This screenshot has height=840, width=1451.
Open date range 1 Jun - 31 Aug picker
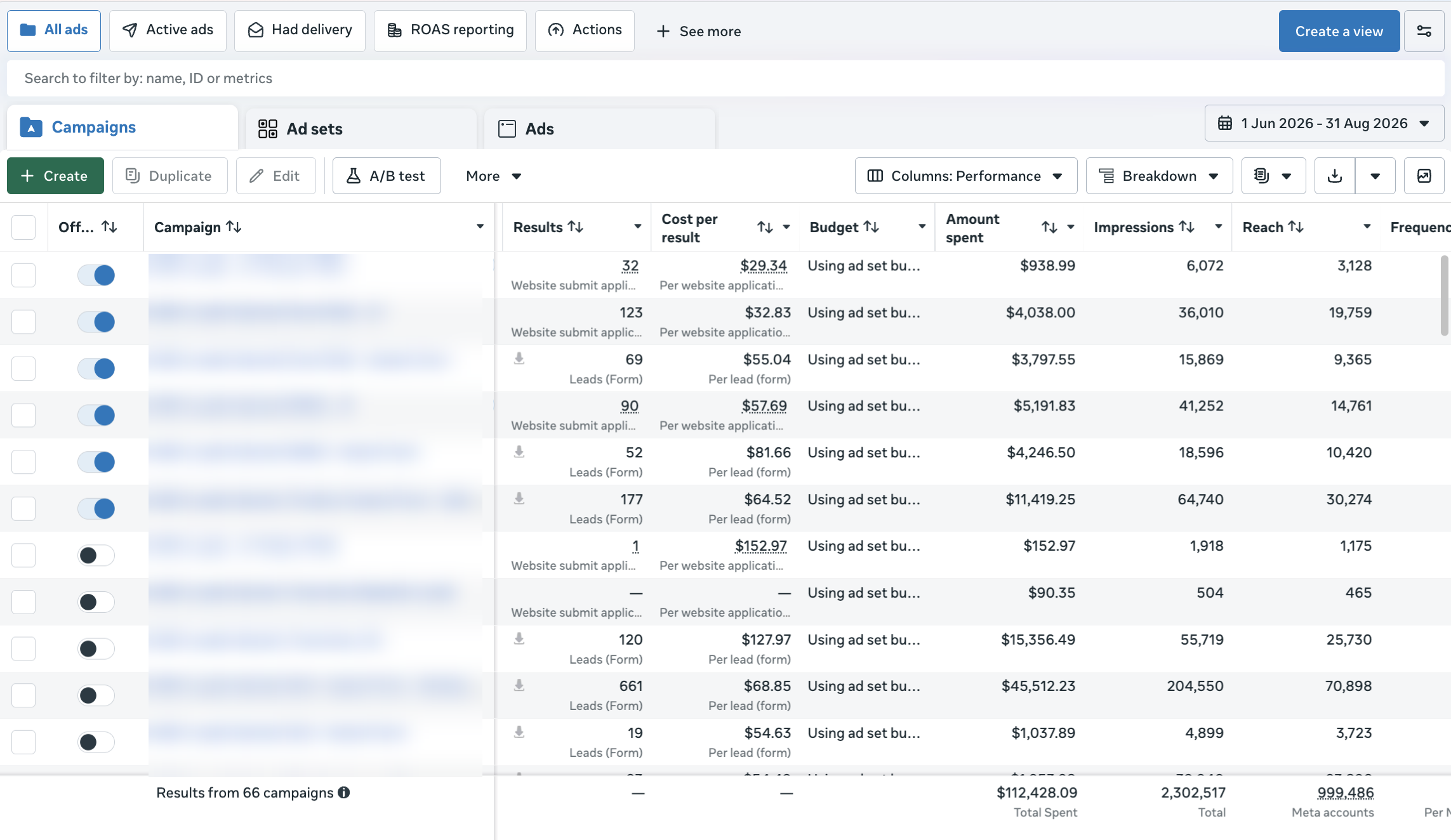1324,123
